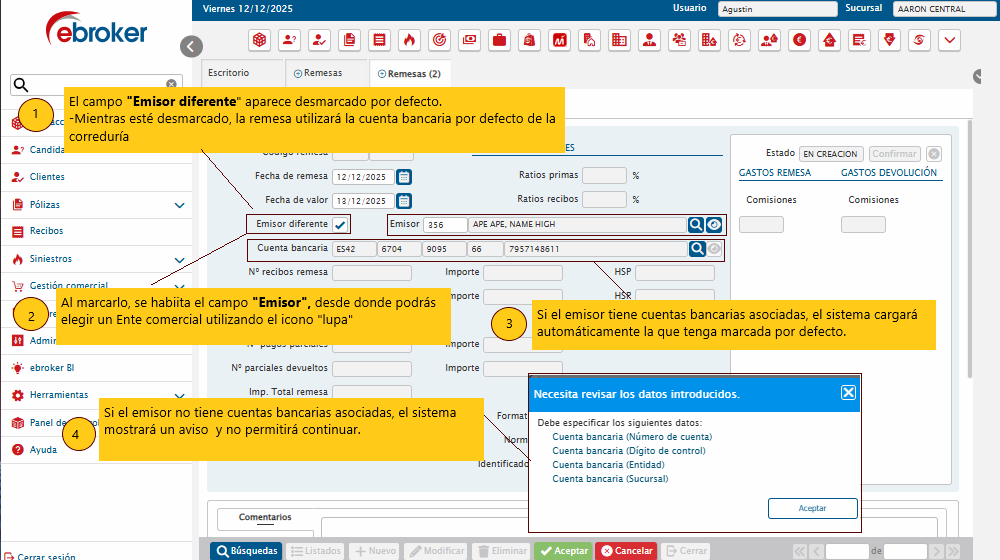The height and width of the screenshot is (560, 1000).
Task: Click the sidebar search input field
Action: pyautogui.click(x=96, y=85)
